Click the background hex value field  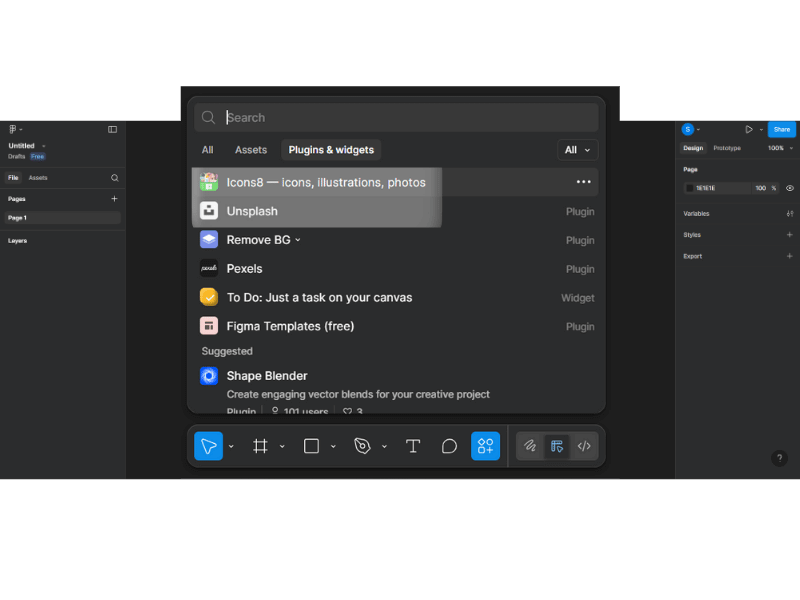point(717,188)
